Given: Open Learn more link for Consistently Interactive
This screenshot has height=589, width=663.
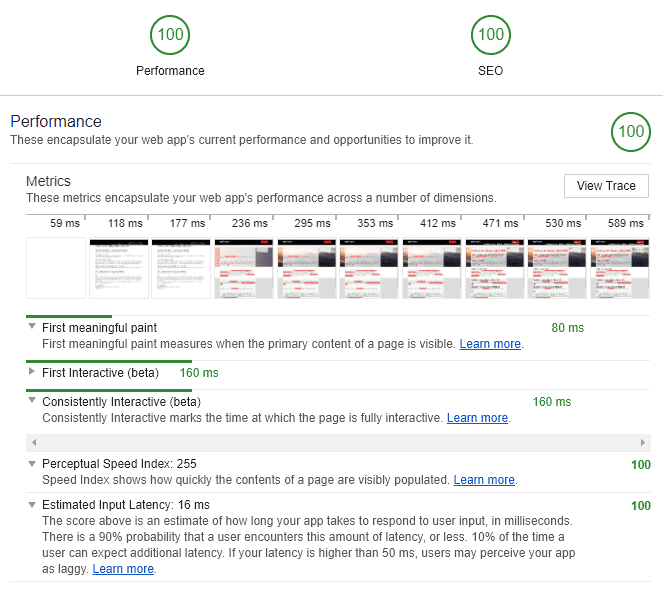Looking at the screenshot, I should tap(477, 418).
